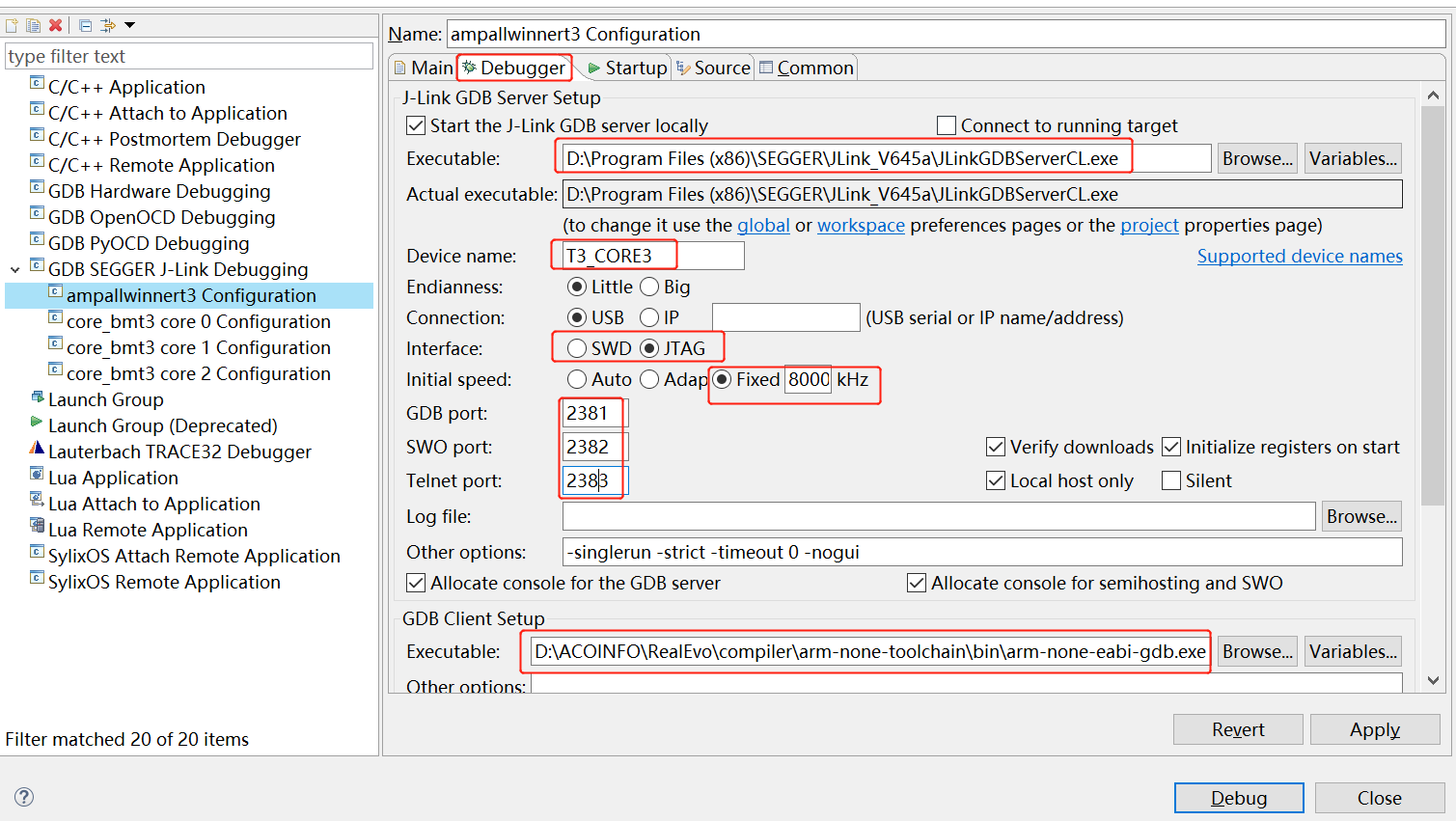1456x821 pixels.
Task: Select core_bmt3 core 2 Configuration
Action: [x=199, y=373]
